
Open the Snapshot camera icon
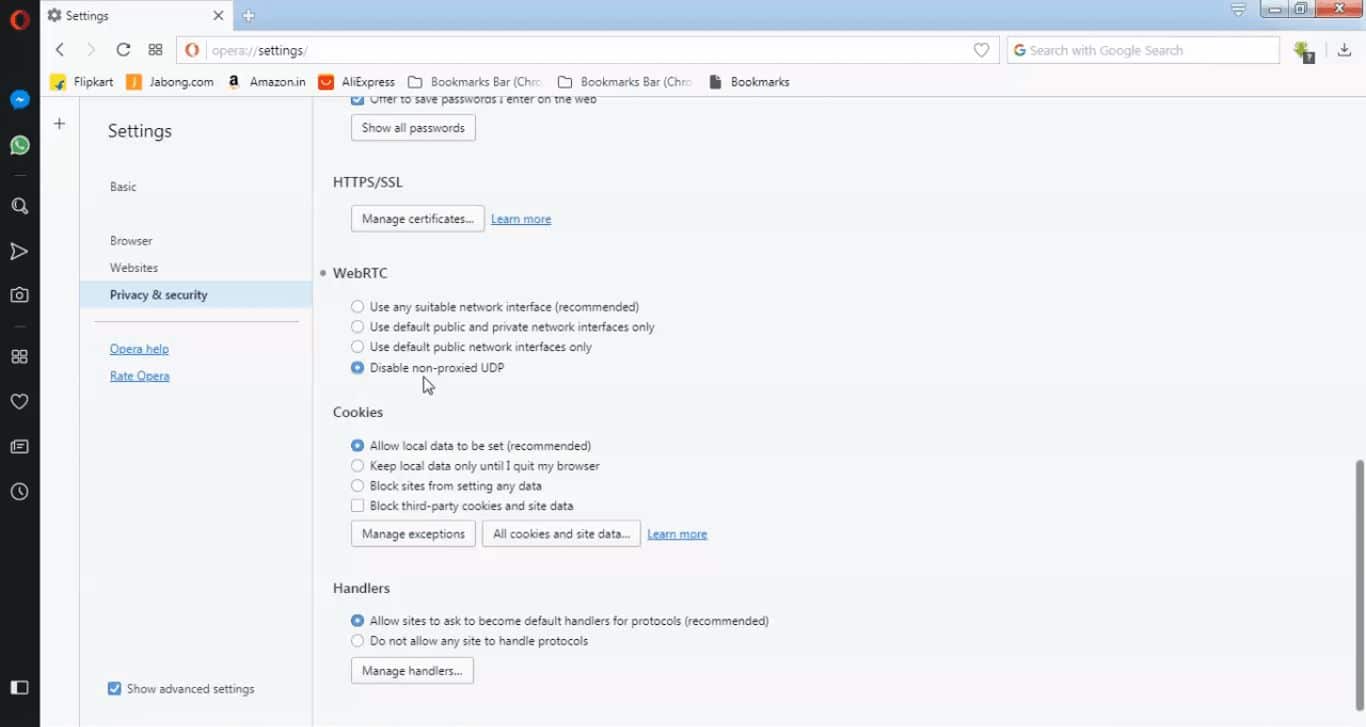(x=19, y=295)
